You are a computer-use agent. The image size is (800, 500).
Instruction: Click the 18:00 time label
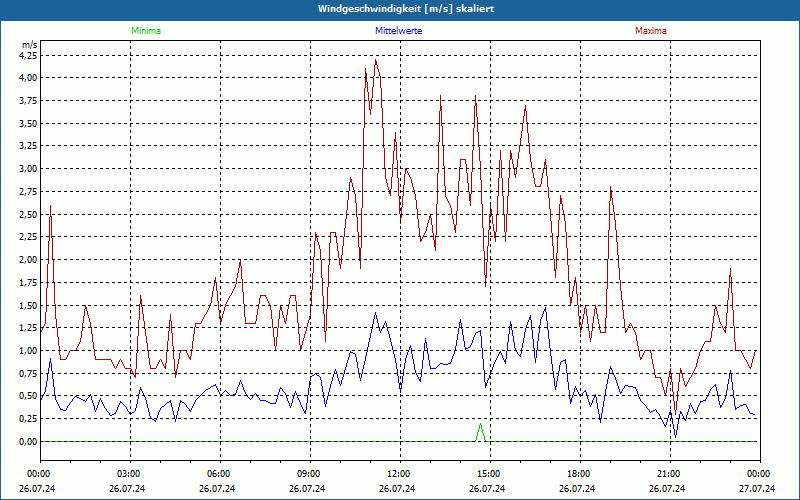point(580,474)
